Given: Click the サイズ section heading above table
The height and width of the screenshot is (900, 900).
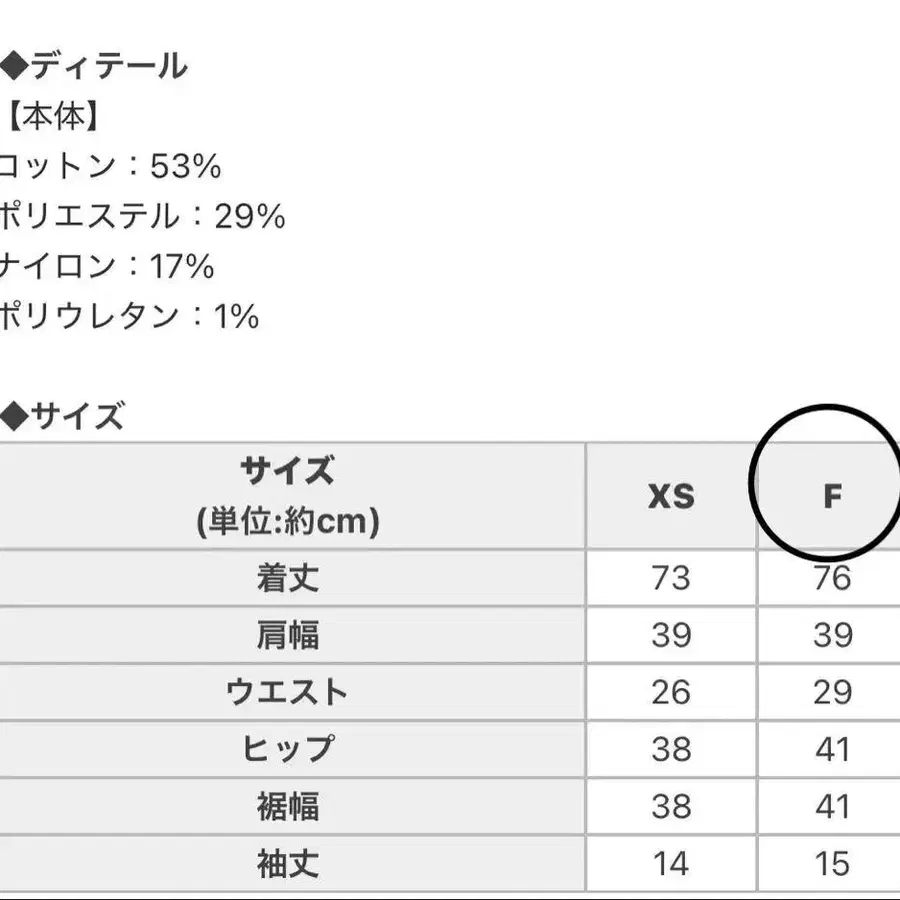Looking at the screenshot, I should 65,415.
